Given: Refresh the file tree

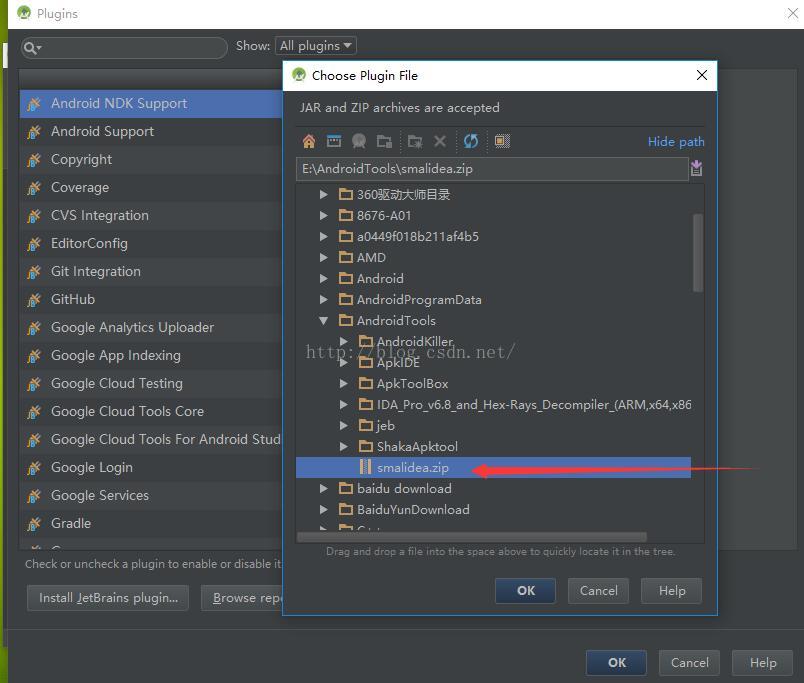Looking at the screenshot, I should (471, 141).
